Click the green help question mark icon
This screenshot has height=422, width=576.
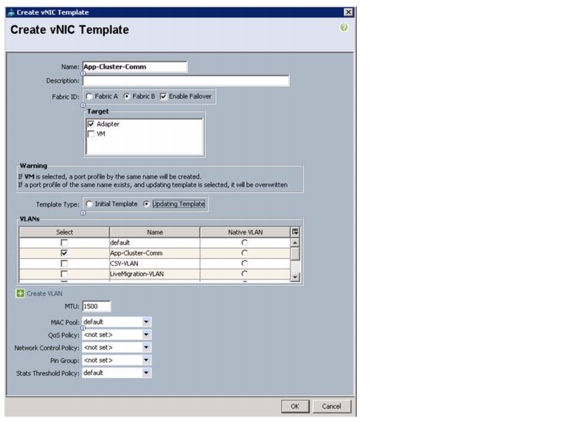[344, 28]
